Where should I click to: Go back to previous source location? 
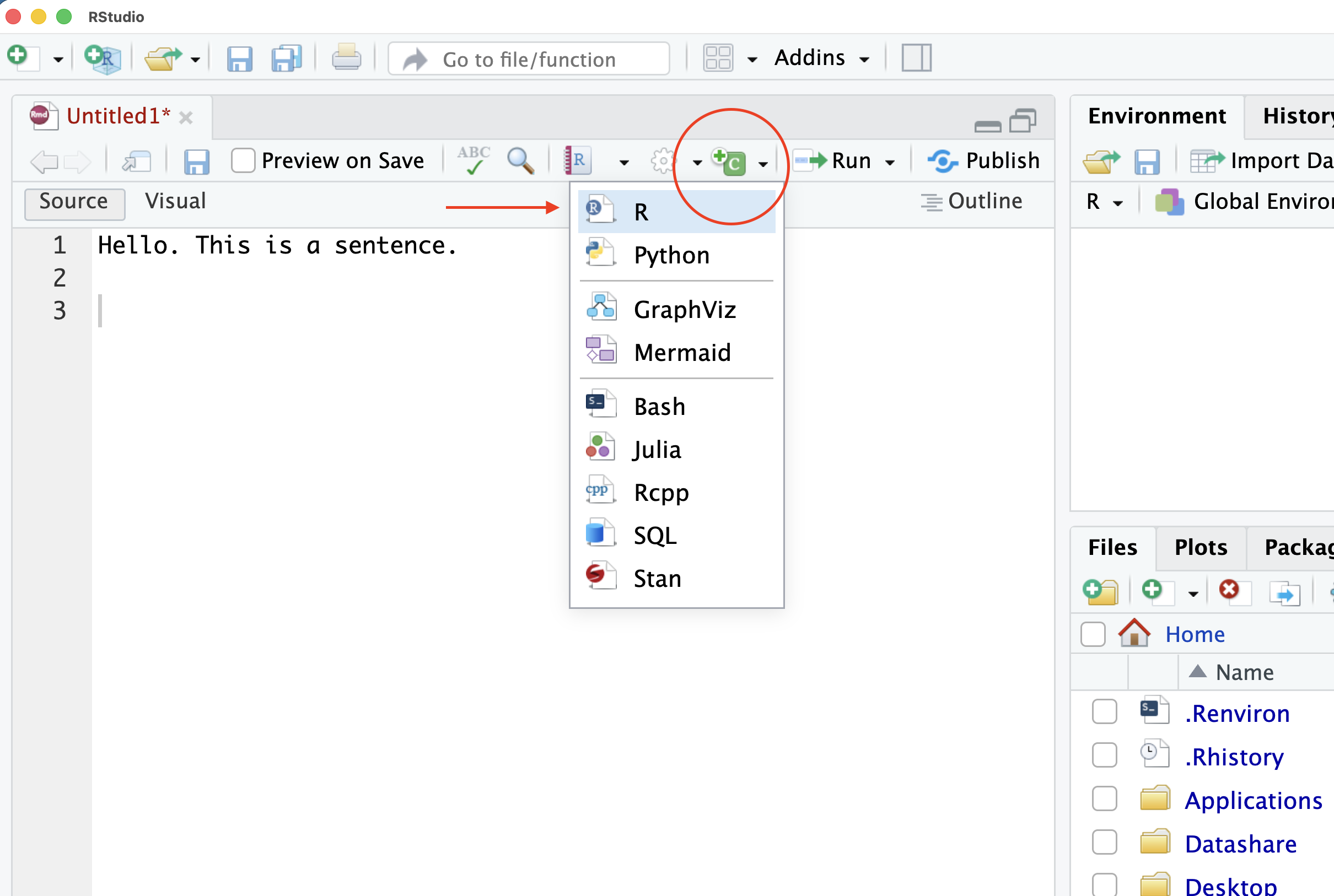[x=44, y=161]
